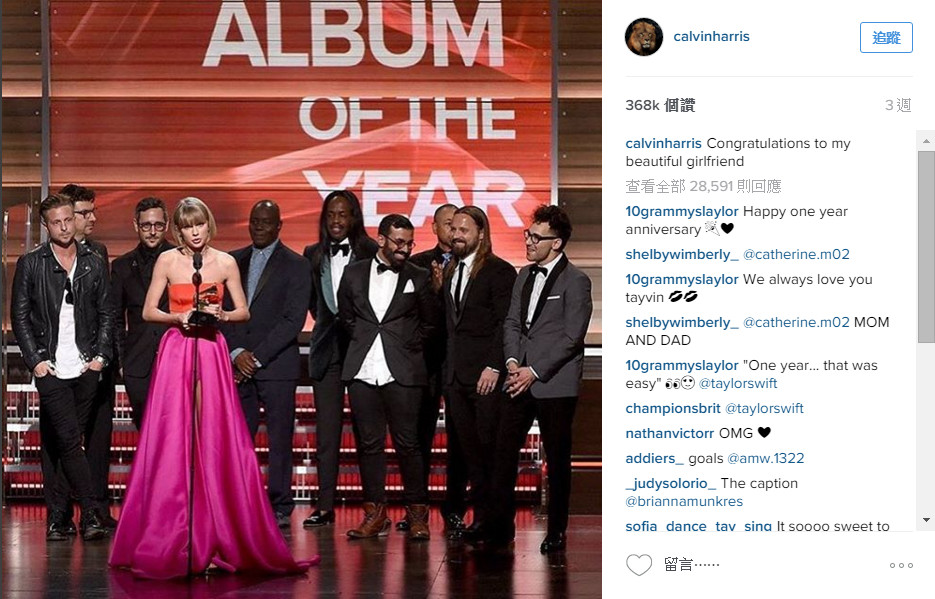Screen dimensions: 935x599
Task: Open the @catherine.m02 mention before MOM AND DAD
Action: click(x=796, y=322)
